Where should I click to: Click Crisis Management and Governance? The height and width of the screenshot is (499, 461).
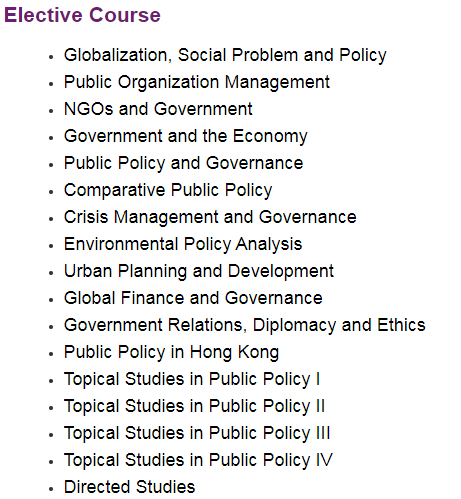tap(210, 217)
